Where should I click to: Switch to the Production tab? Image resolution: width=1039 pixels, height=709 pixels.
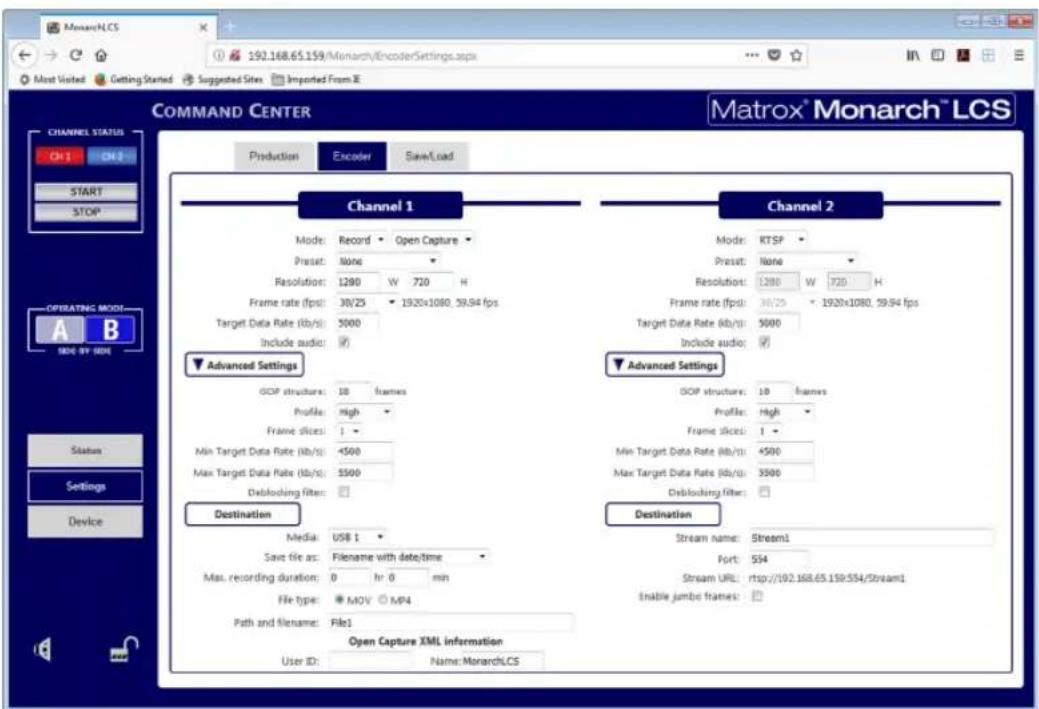(x=274, y=156)
